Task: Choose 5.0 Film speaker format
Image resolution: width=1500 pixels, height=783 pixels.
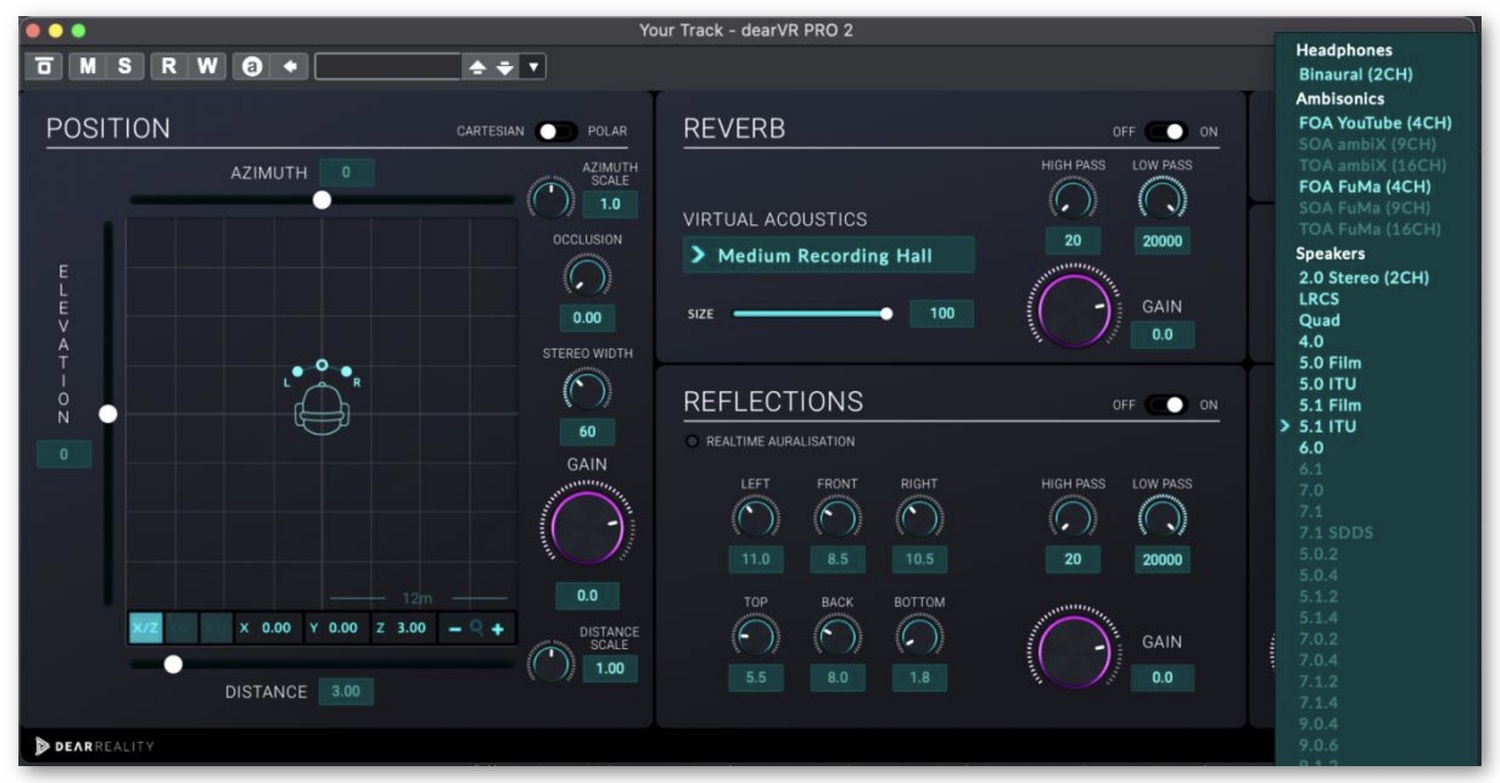Action: pyautogui.click(x=1330, y=362)
